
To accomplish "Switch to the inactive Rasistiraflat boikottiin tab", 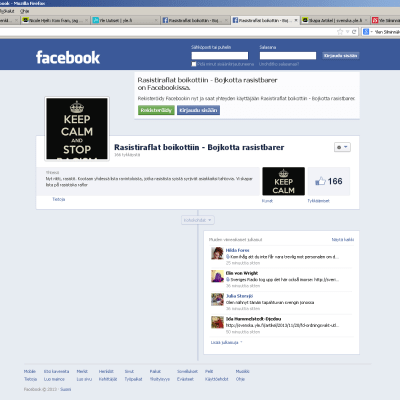I will pyautogui.click(x=195, y=20).
